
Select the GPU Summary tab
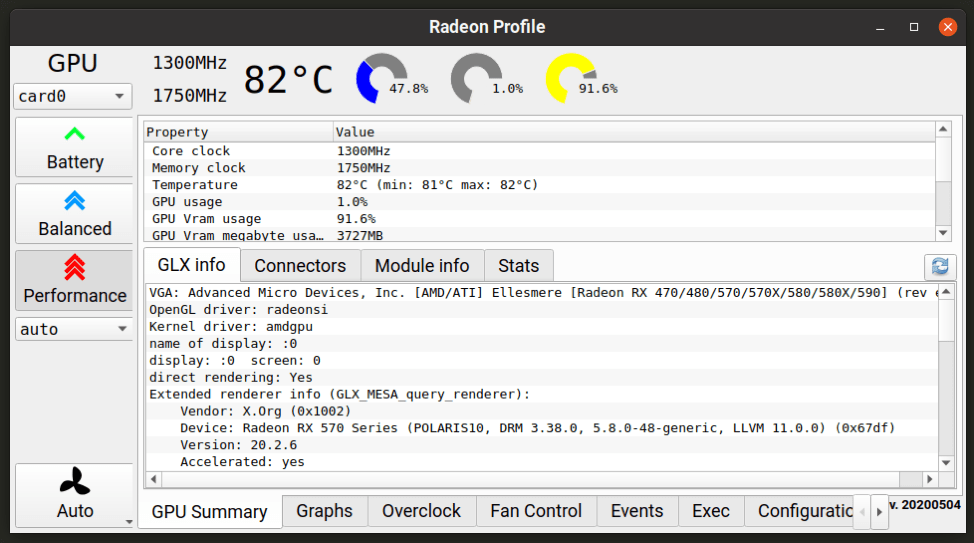pos(209,512)
